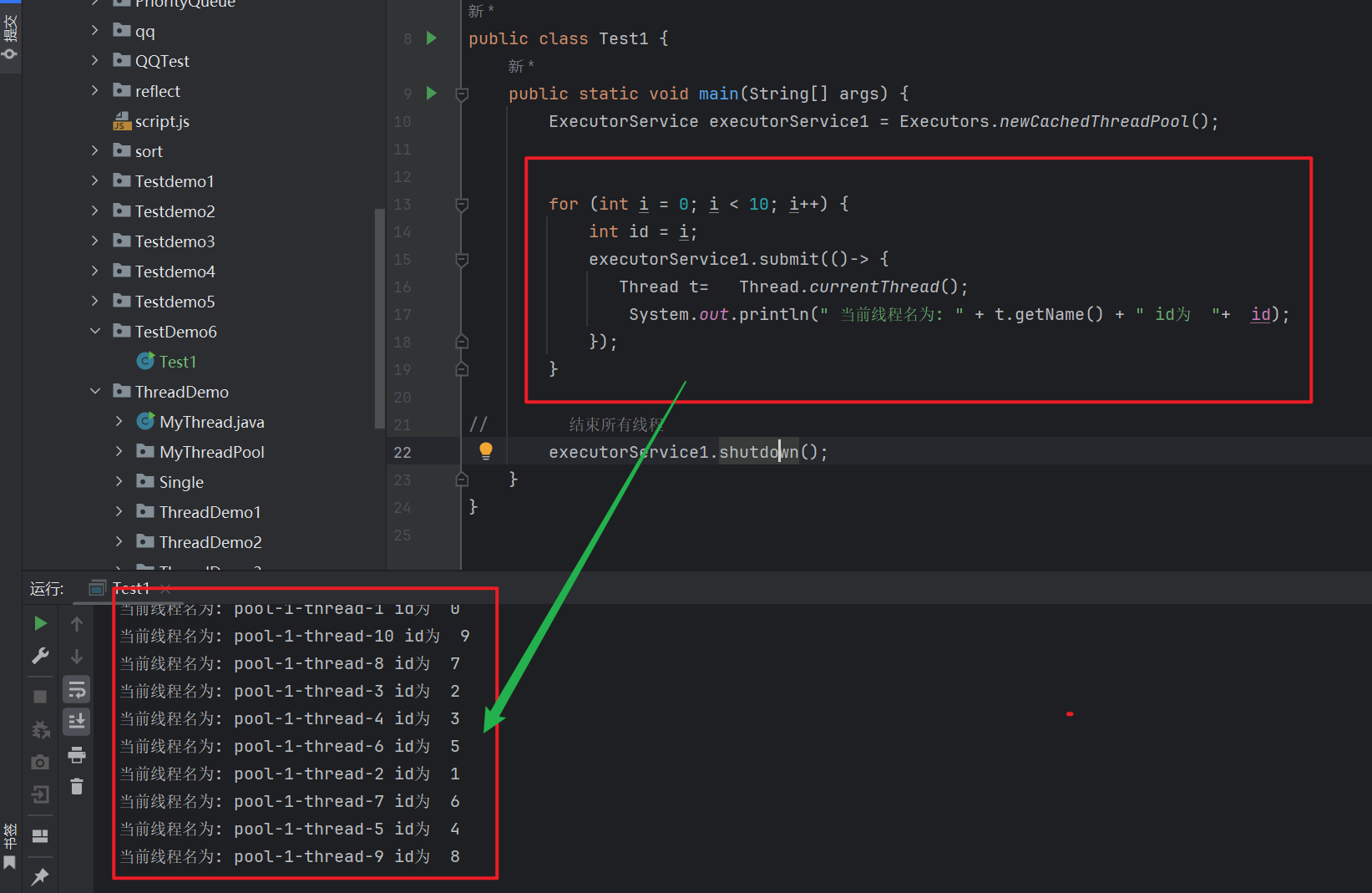Select MyThread.java in project tree
Viewport: 1372px width, 893px height.
click(200, 422)
